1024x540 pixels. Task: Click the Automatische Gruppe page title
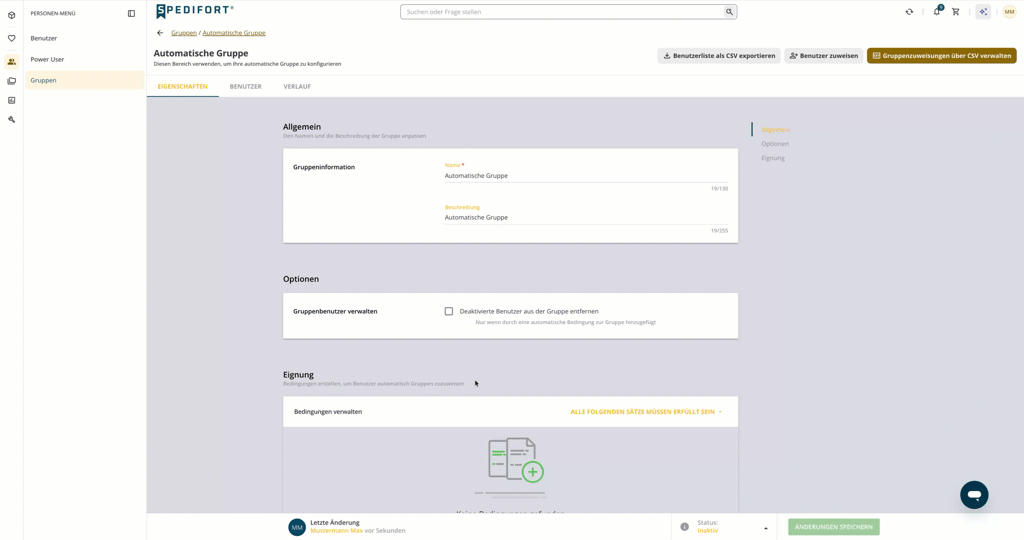coord(200,54)
